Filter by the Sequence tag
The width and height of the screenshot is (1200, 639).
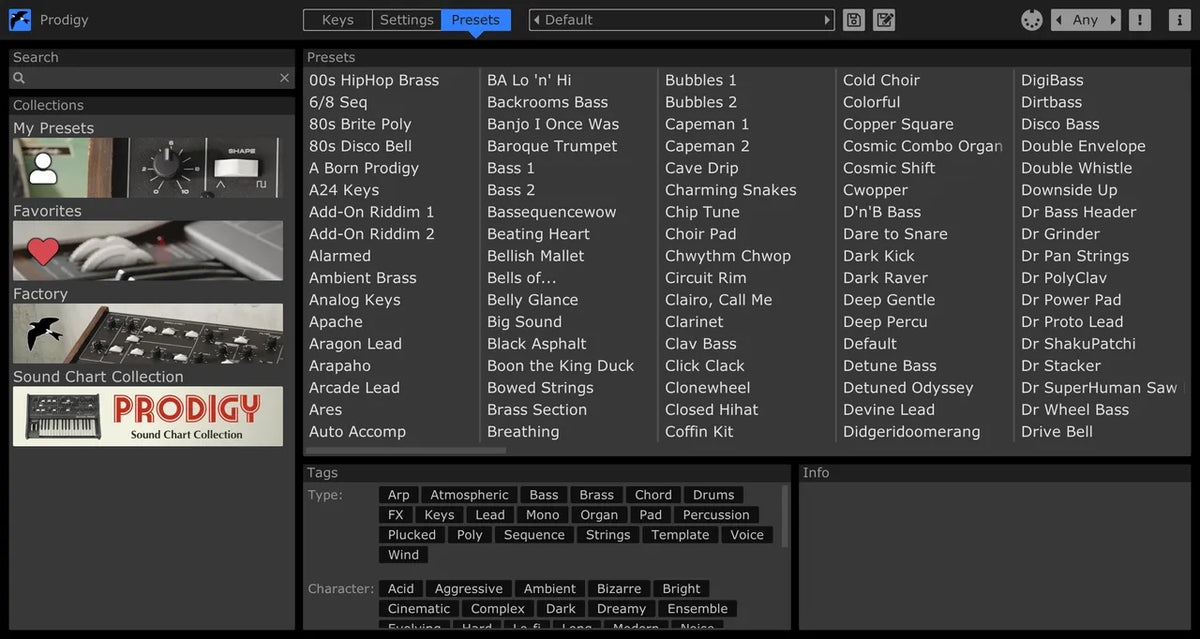pyautogui.click(x=534, y=535)
